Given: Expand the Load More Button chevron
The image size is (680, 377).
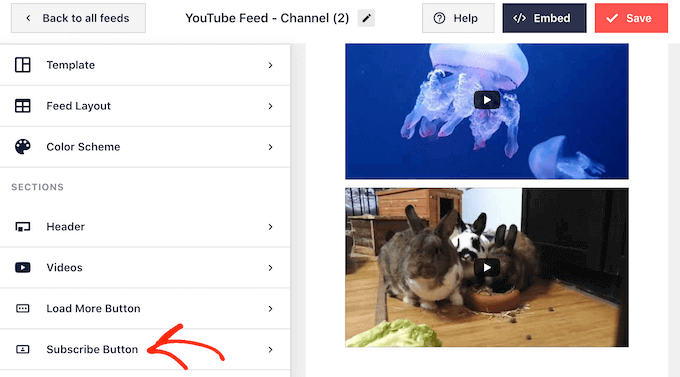Looking at the screenshot, I should pyautogui.click(x=270, y=308).
